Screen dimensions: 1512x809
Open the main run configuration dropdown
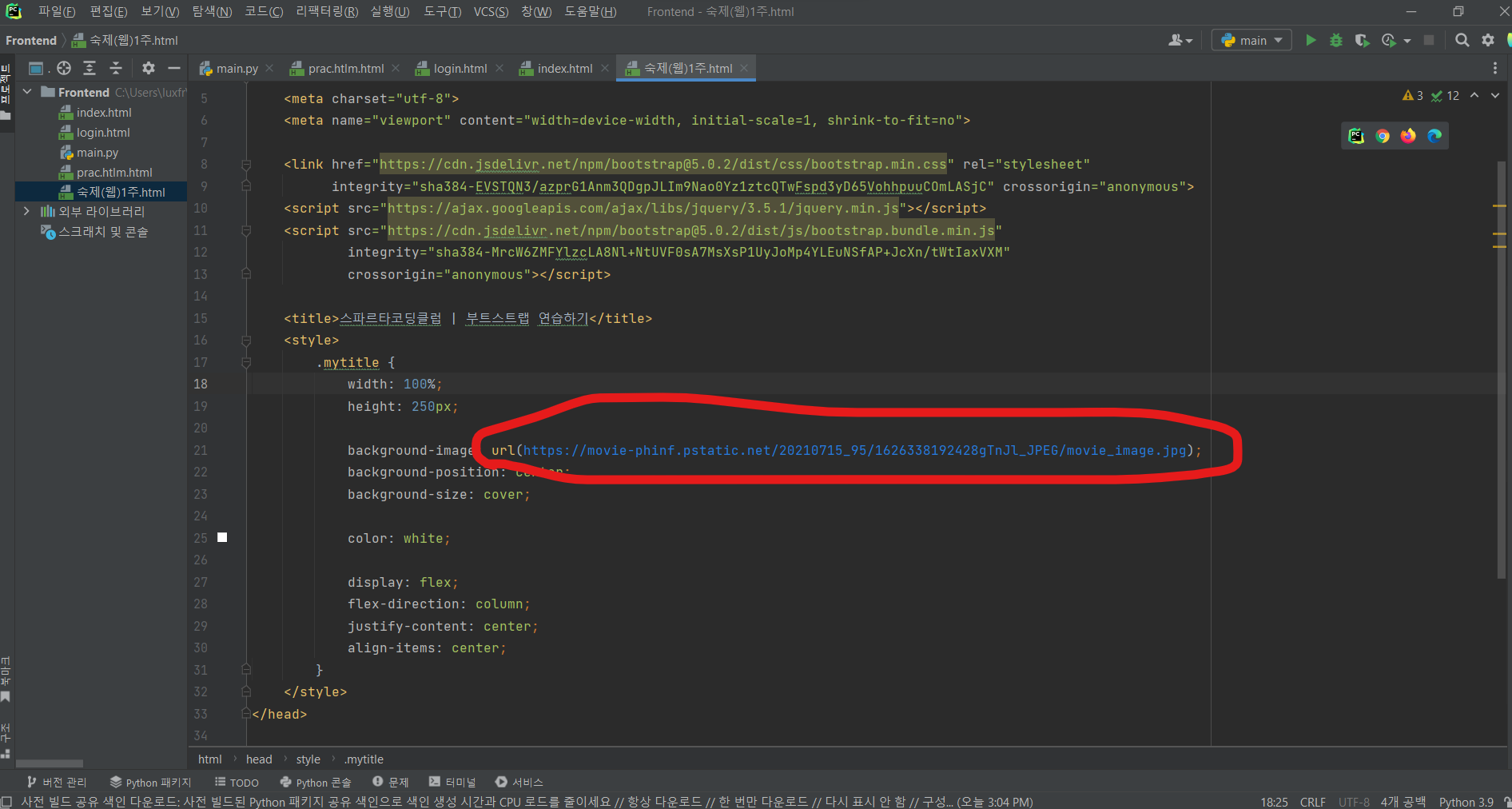[1251, 40]
